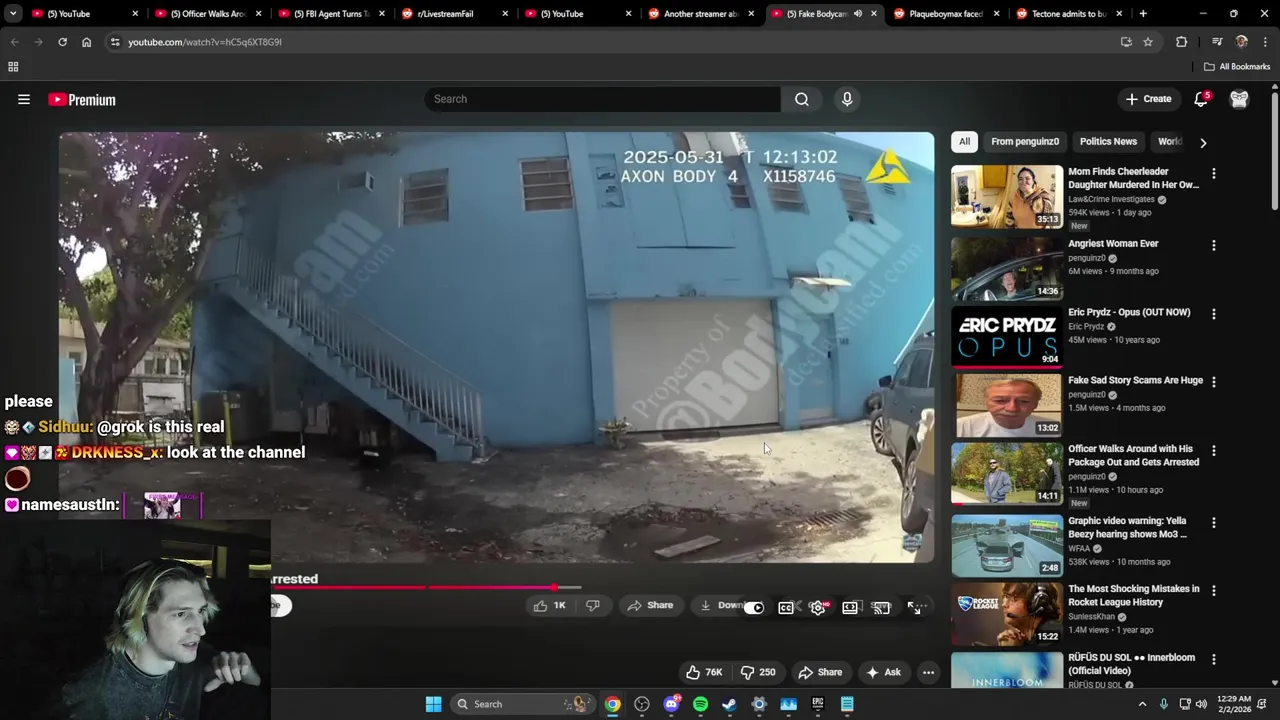The height and width of the screenshot is (720, 1280).
Task: Open options for Mom Finds Cheerleader video
Action: point(1214,173)
